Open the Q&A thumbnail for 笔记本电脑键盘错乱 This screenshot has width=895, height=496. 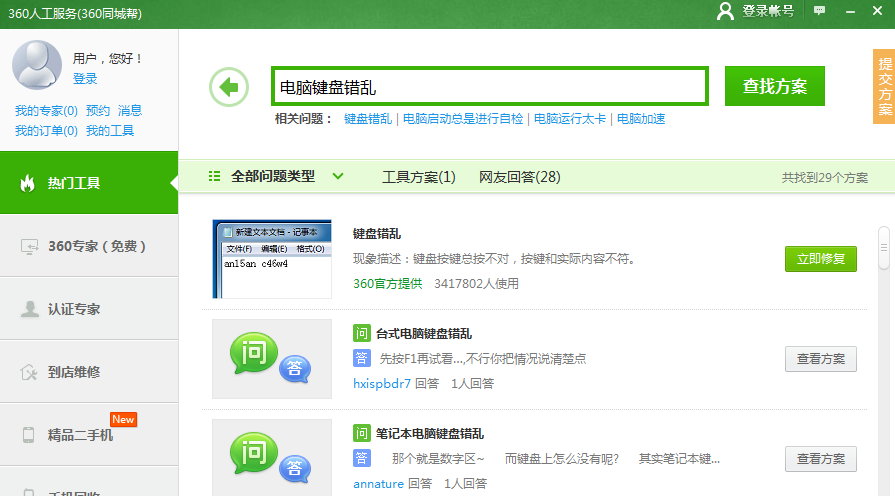click(x=272, y=457)
